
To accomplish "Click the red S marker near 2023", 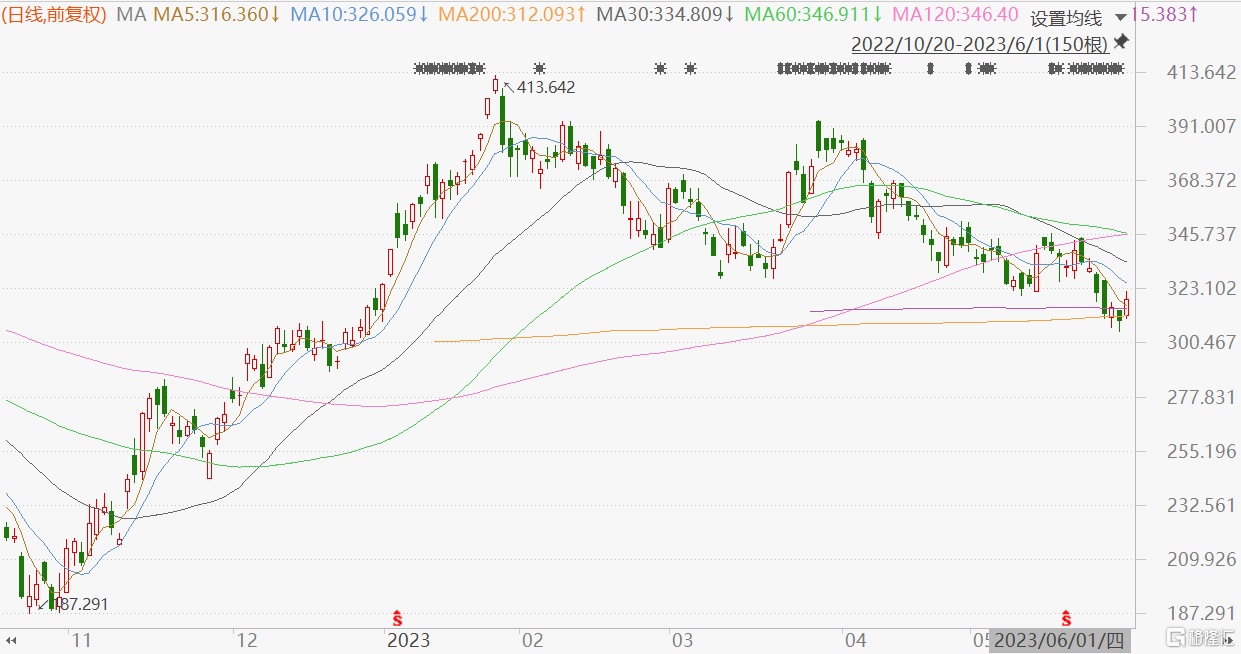I will tap(396, 617).
